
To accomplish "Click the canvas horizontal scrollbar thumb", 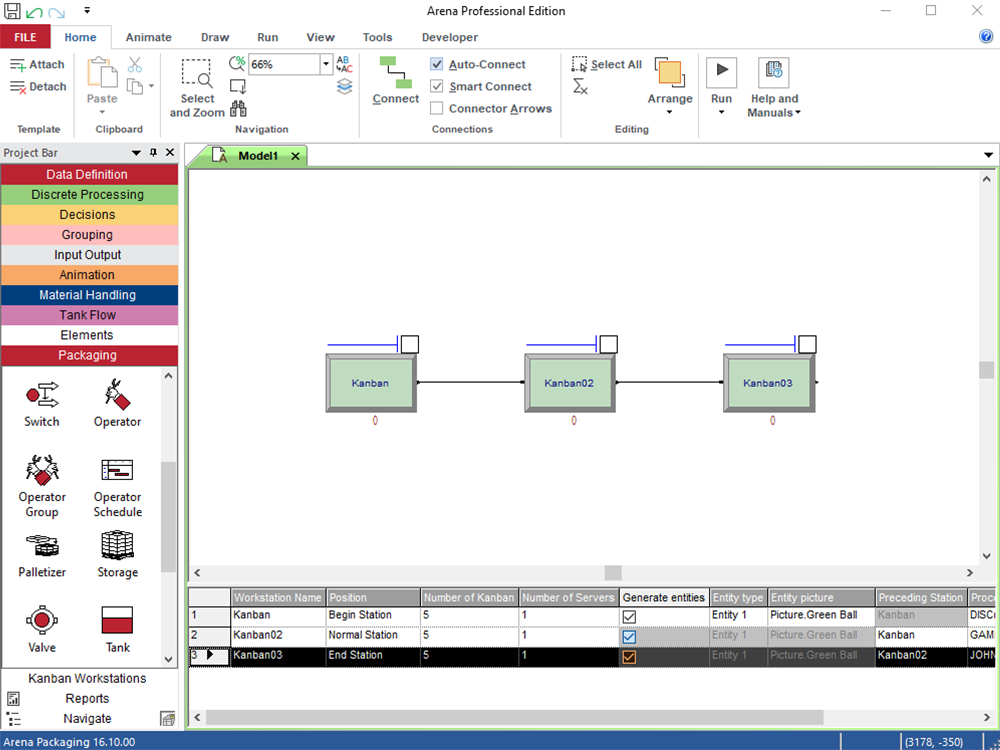I will pos(613,573).
